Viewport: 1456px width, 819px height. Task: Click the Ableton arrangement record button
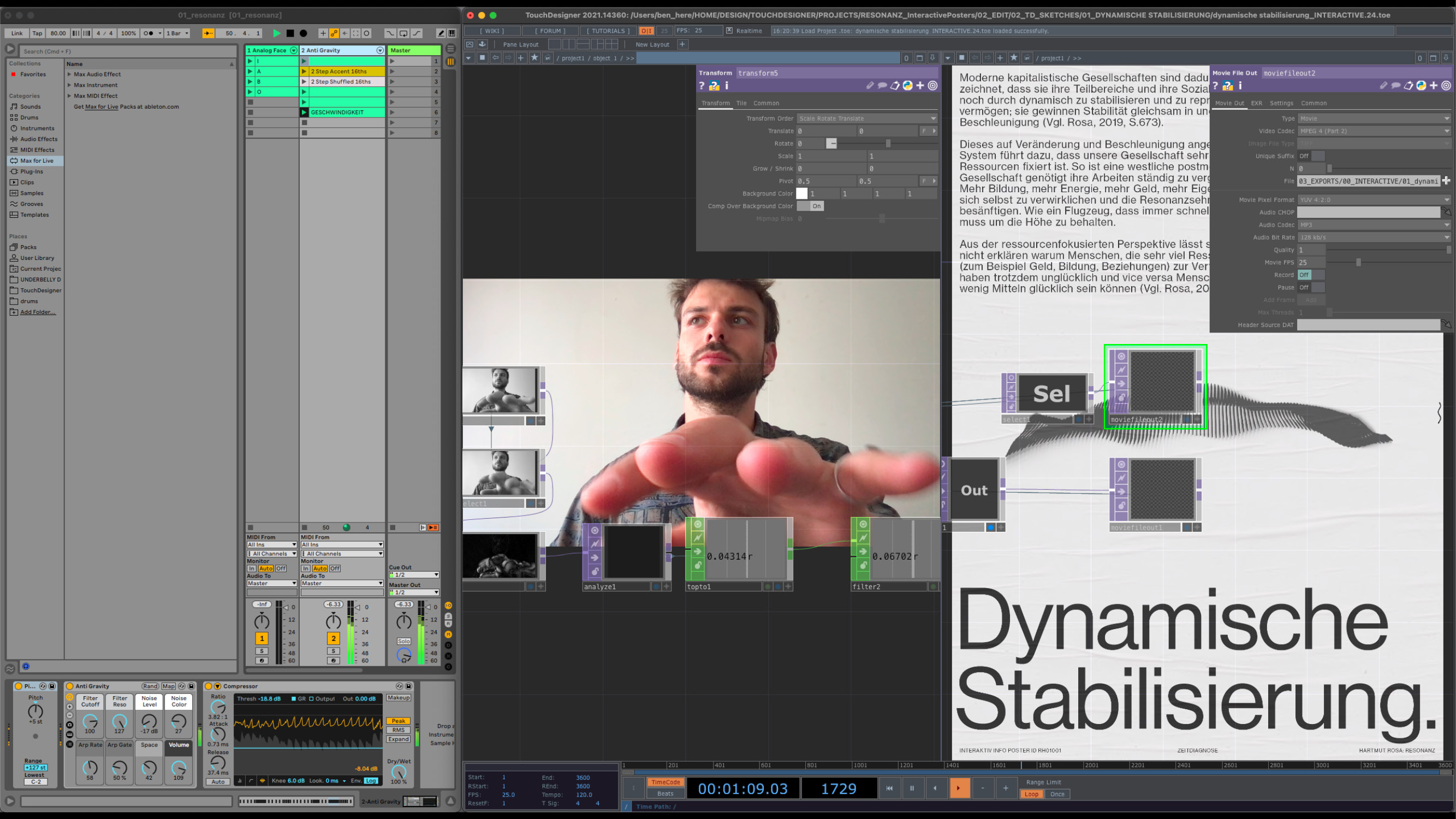304,33
